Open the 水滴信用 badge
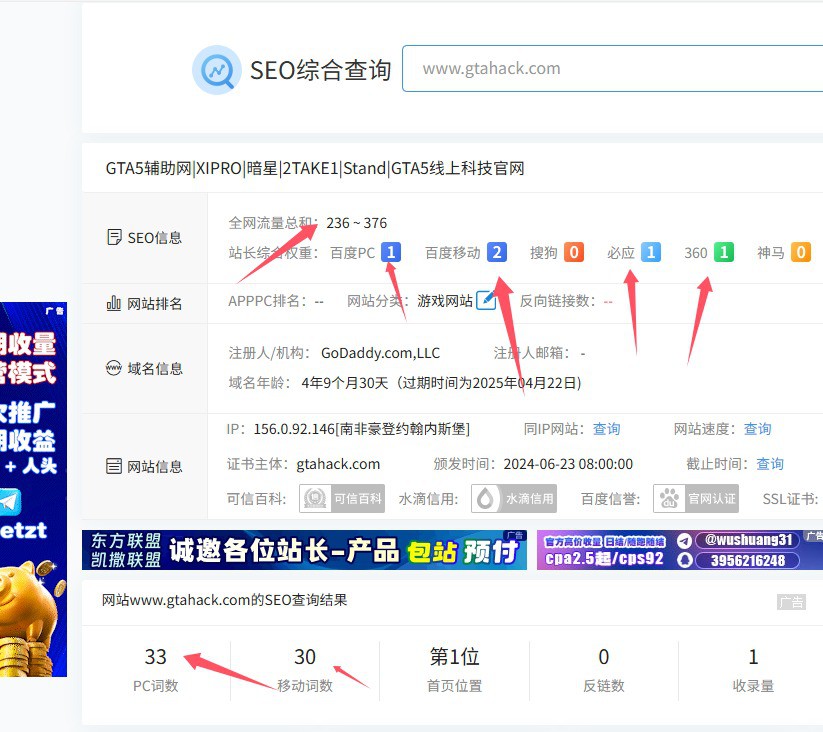Screen dimensions: 823x732 click(x=514, y=498)
